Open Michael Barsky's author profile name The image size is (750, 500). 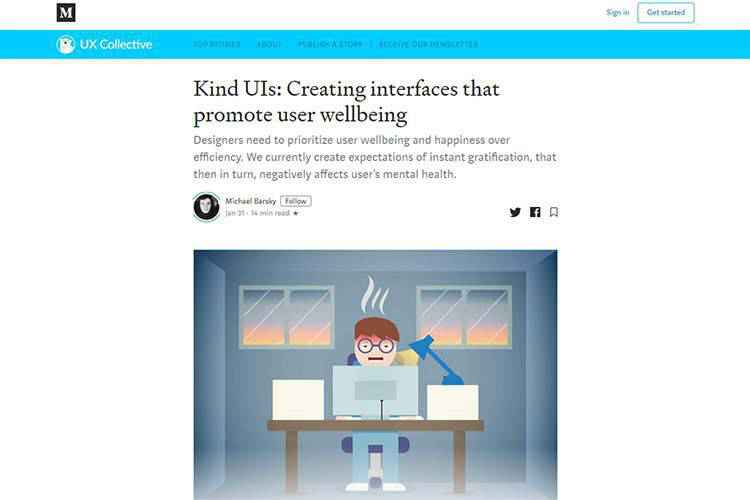pos(251,201)
